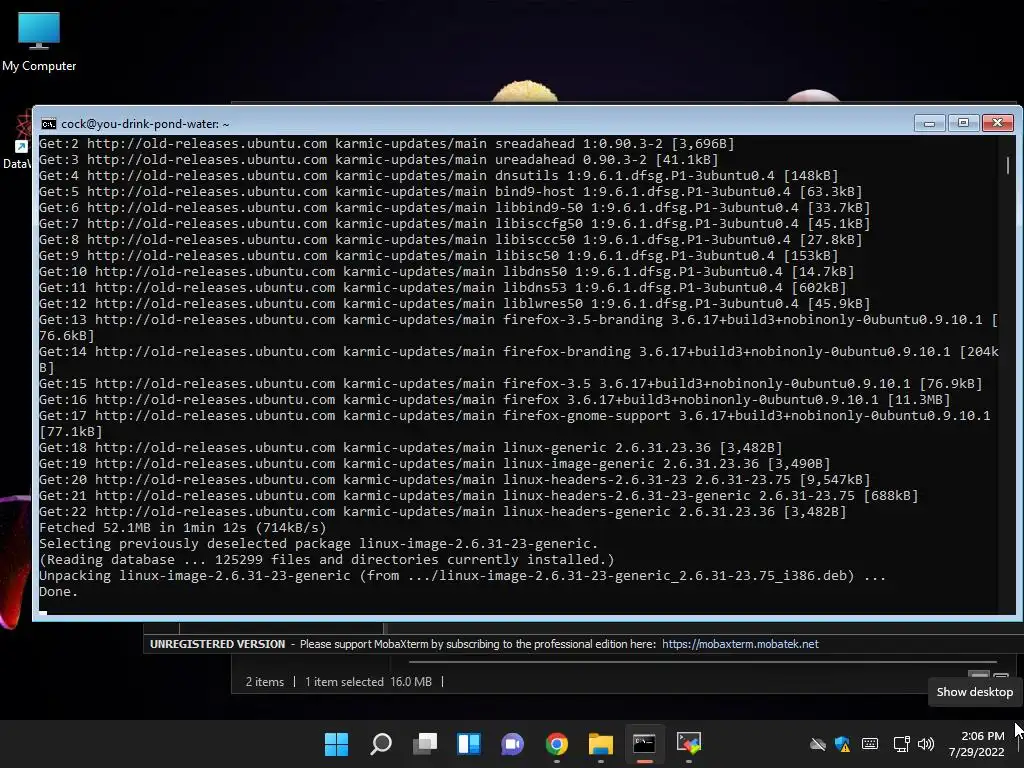1024x768 pixels.
Task: Click the 'Fetched 52.1MB in 1min 12s' line
Action: point(183,528)
